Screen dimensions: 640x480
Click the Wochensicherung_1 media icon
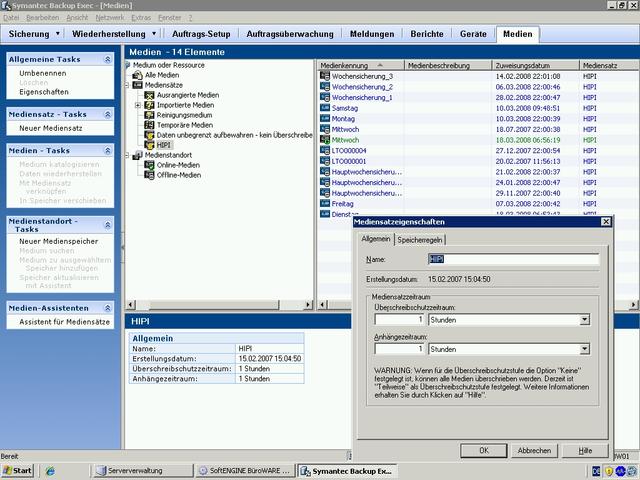point(325,97)
